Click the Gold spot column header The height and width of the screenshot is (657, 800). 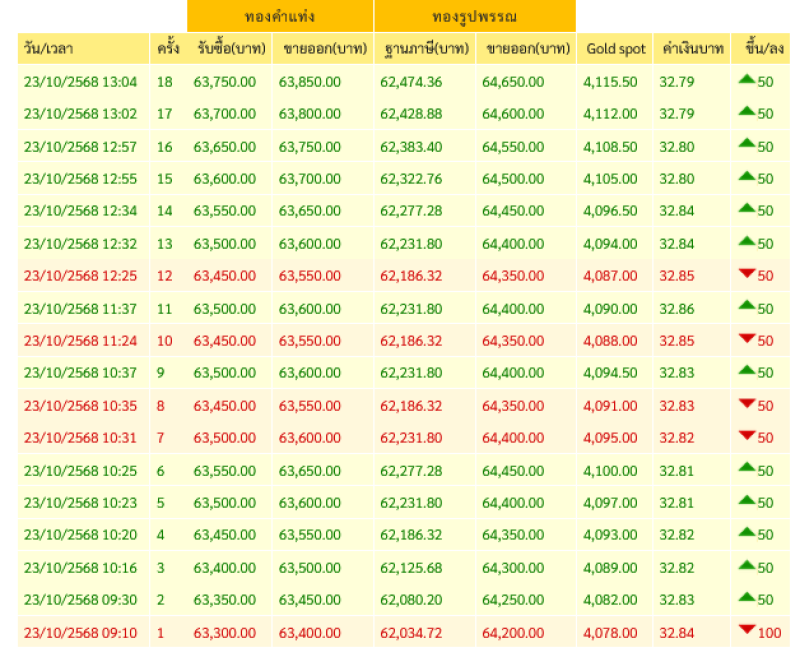614,49
